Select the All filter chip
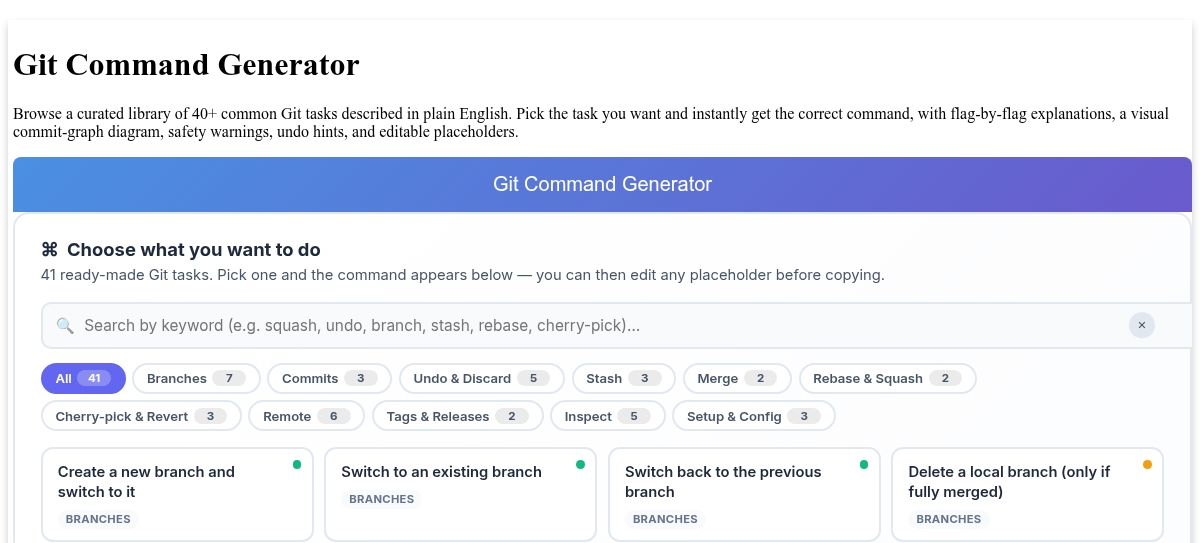 pyautogui.click(x=83, y=378)
